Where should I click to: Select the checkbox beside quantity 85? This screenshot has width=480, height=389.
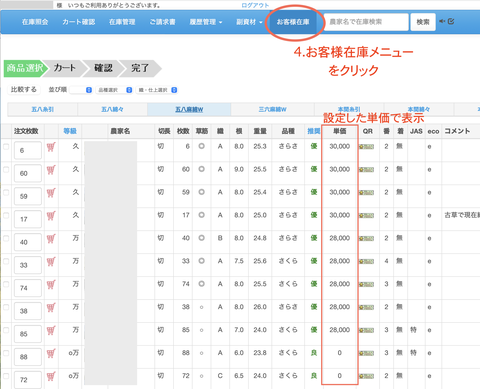6,330
